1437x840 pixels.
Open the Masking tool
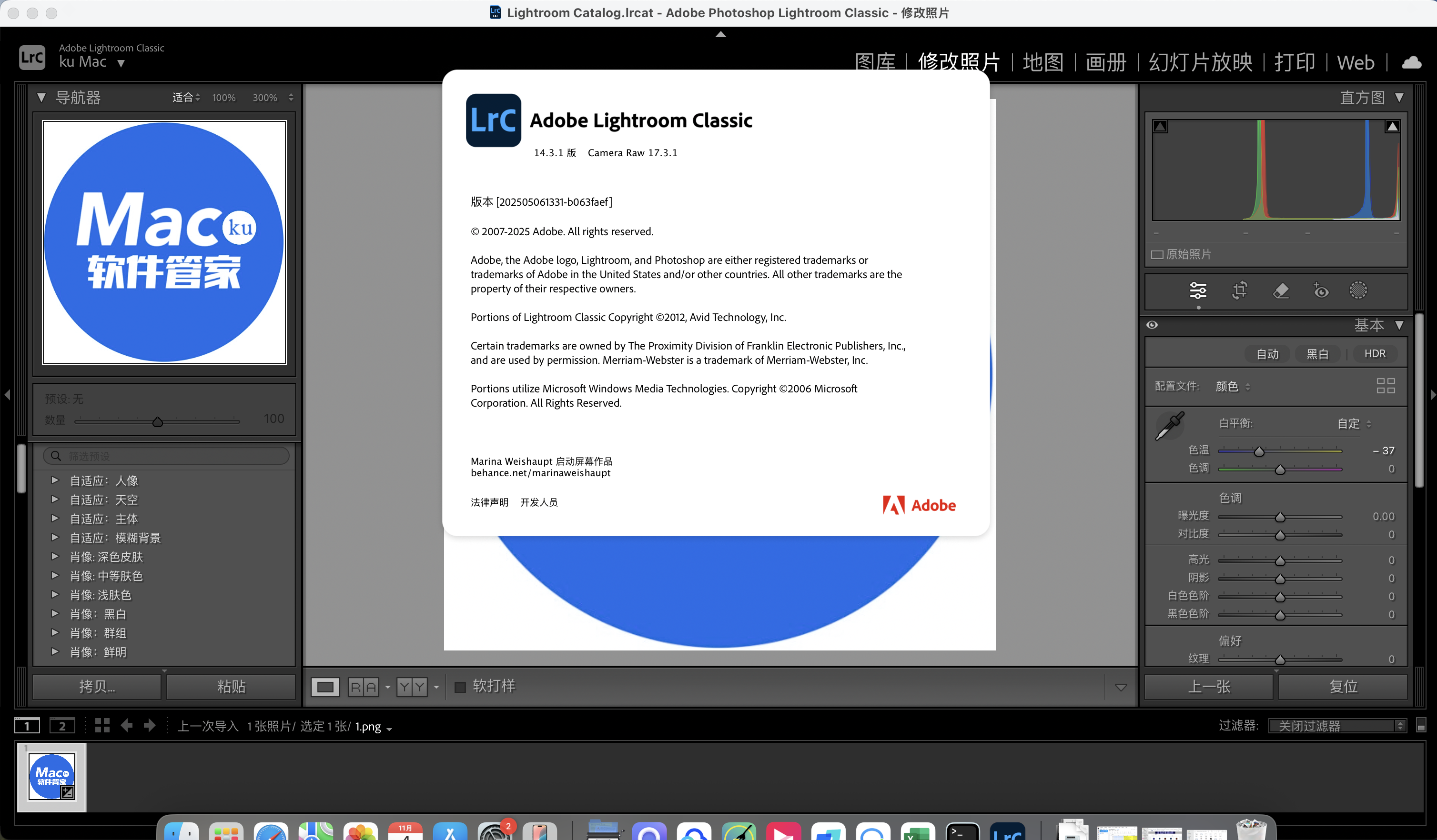coord(1358,290)
